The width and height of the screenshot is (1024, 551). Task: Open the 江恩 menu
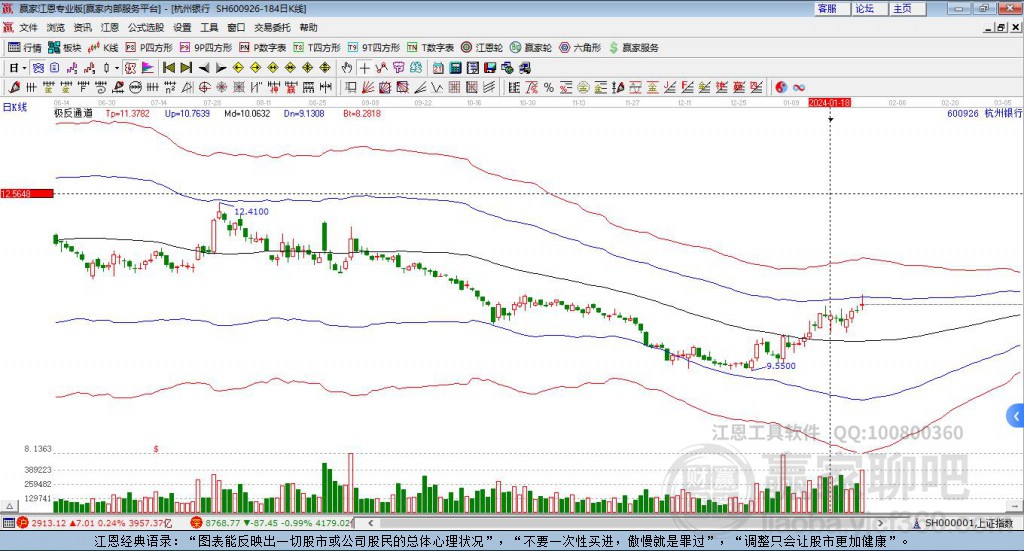coord(110,27)
